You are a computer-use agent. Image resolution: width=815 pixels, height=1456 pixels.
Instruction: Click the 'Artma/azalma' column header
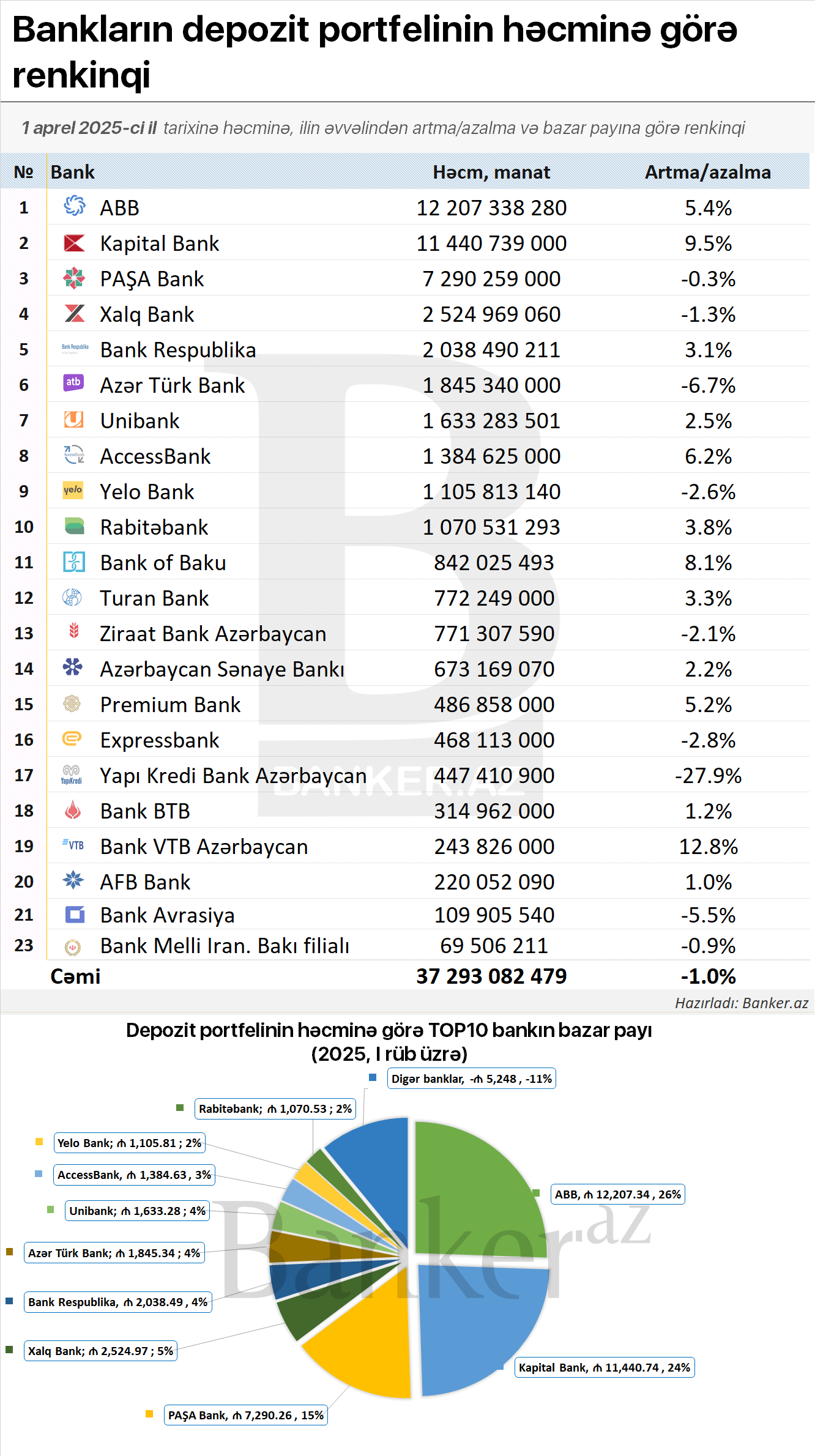point(708,172)
